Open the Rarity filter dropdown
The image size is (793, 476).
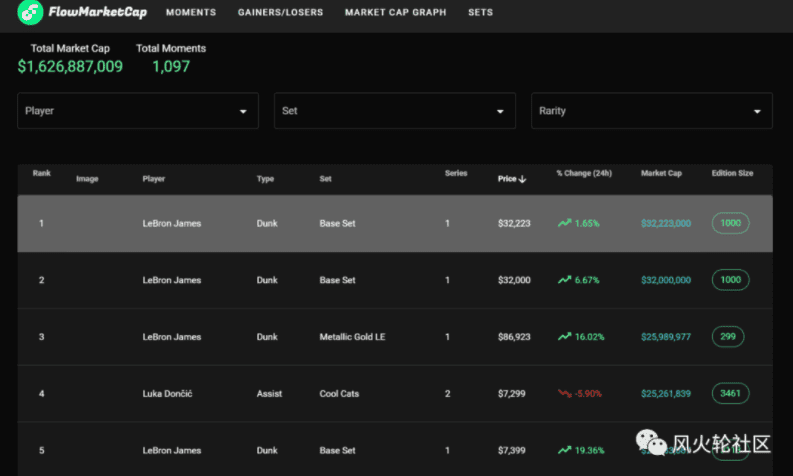(652, 111)
